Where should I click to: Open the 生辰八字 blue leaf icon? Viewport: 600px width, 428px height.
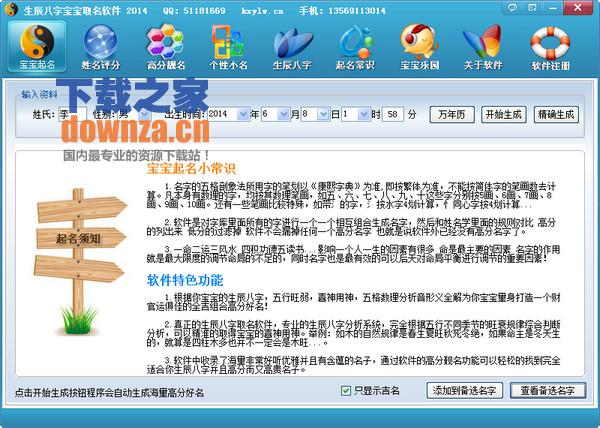coord(292,47)
